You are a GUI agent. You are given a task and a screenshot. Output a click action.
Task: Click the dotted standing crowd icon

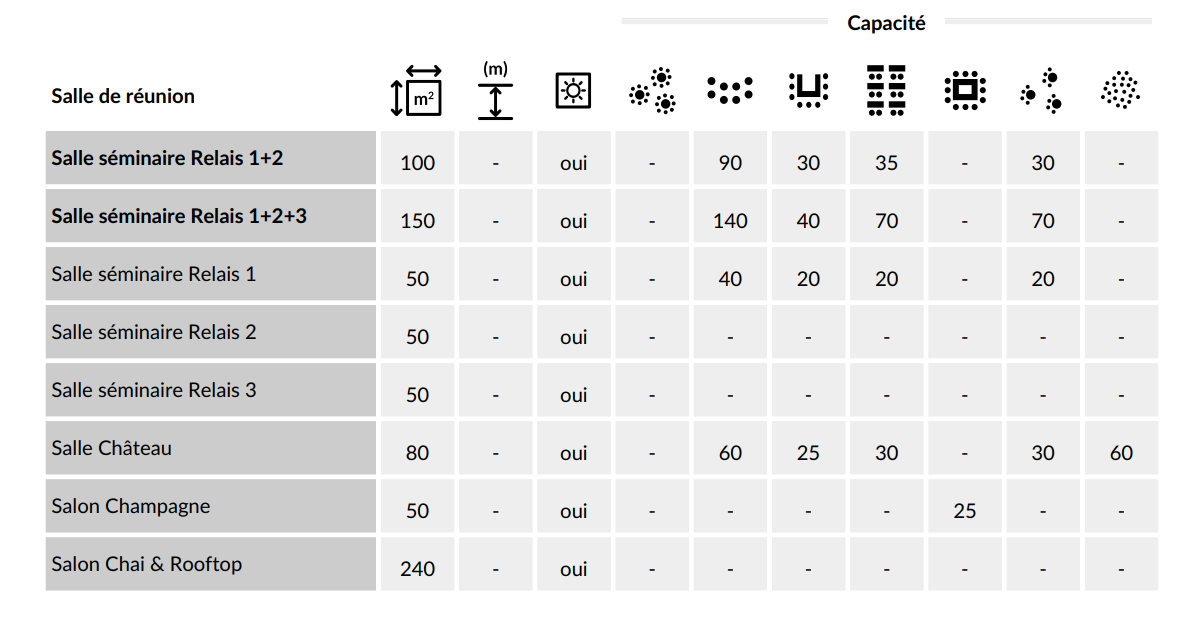pos(1121,90)
